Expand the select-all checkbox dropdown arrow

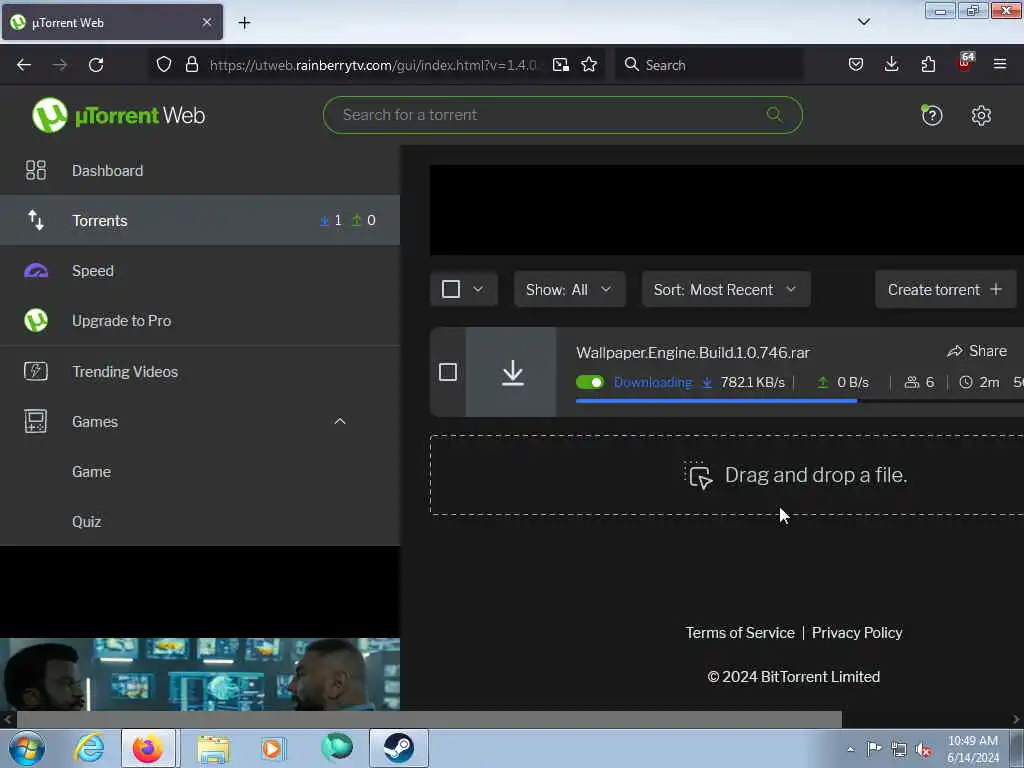tap(478, 289)
